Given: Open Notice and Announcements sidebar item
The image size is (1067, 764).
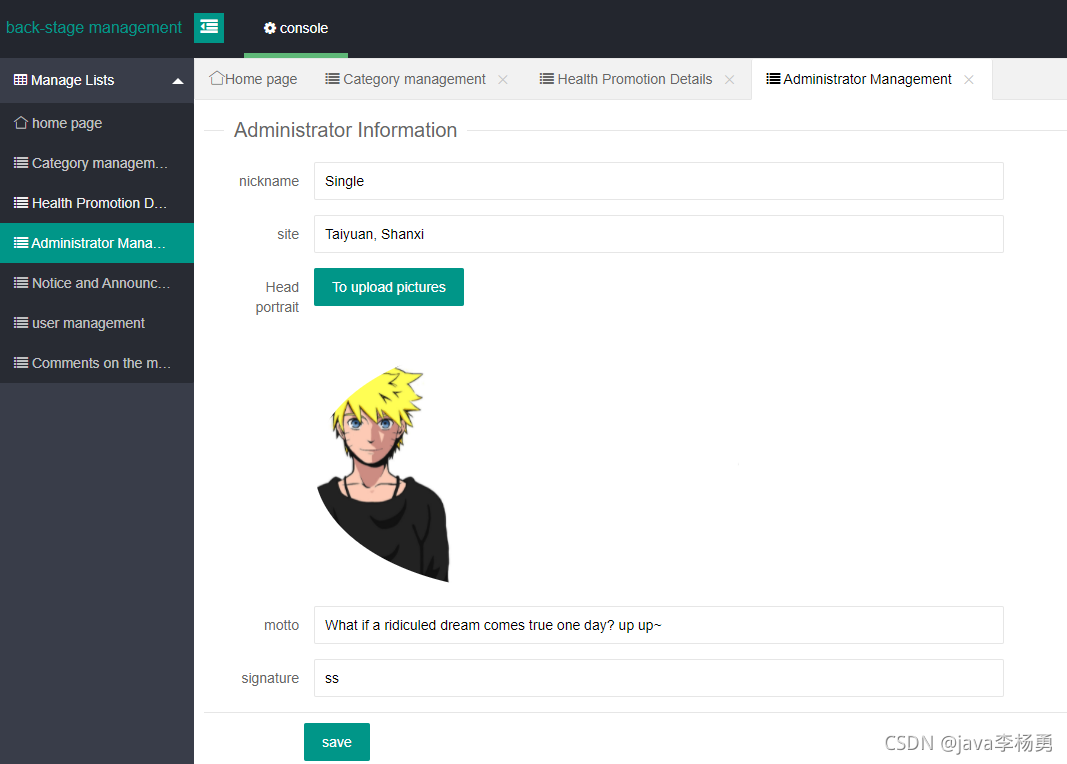Looking at the screenshot, I should [97, 283].
